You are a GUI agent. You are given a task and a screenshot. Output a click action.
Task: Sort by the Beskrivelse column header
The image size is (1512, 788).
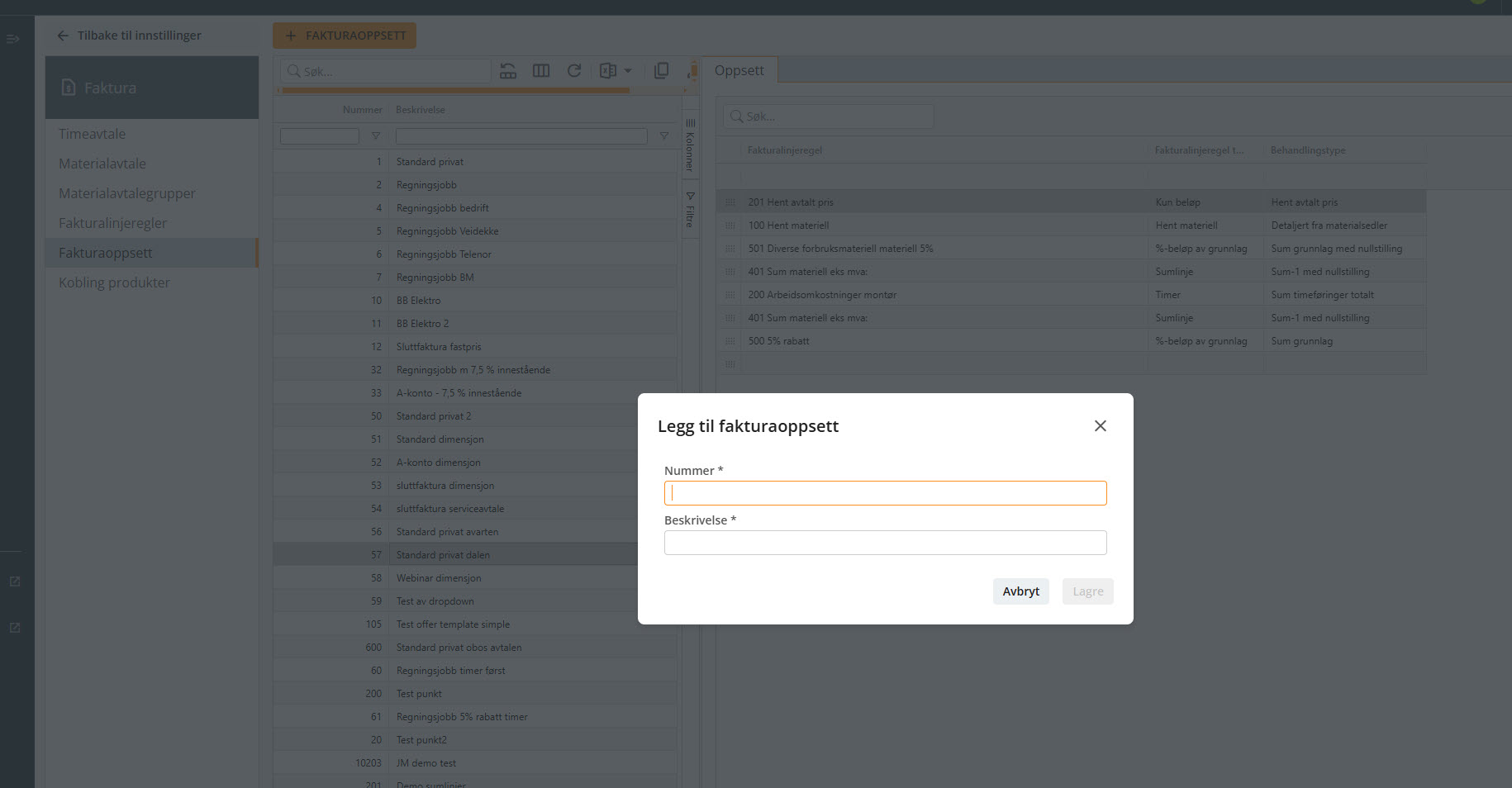click(421, 110)
